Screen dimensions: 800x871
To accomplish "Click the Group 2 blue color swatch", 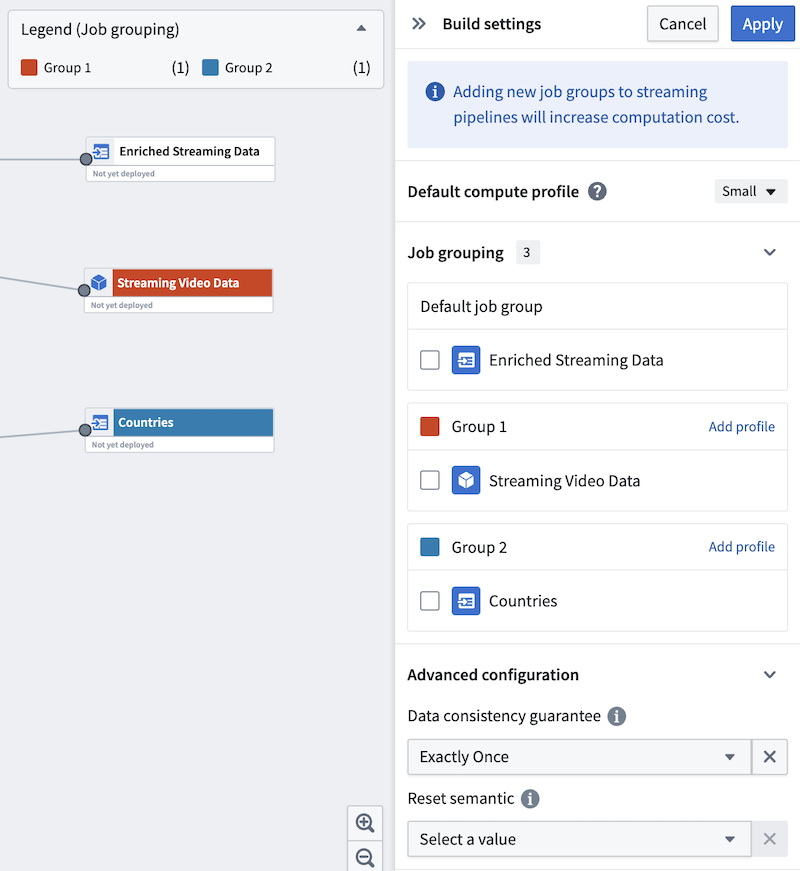I will (x=430, y=547).
